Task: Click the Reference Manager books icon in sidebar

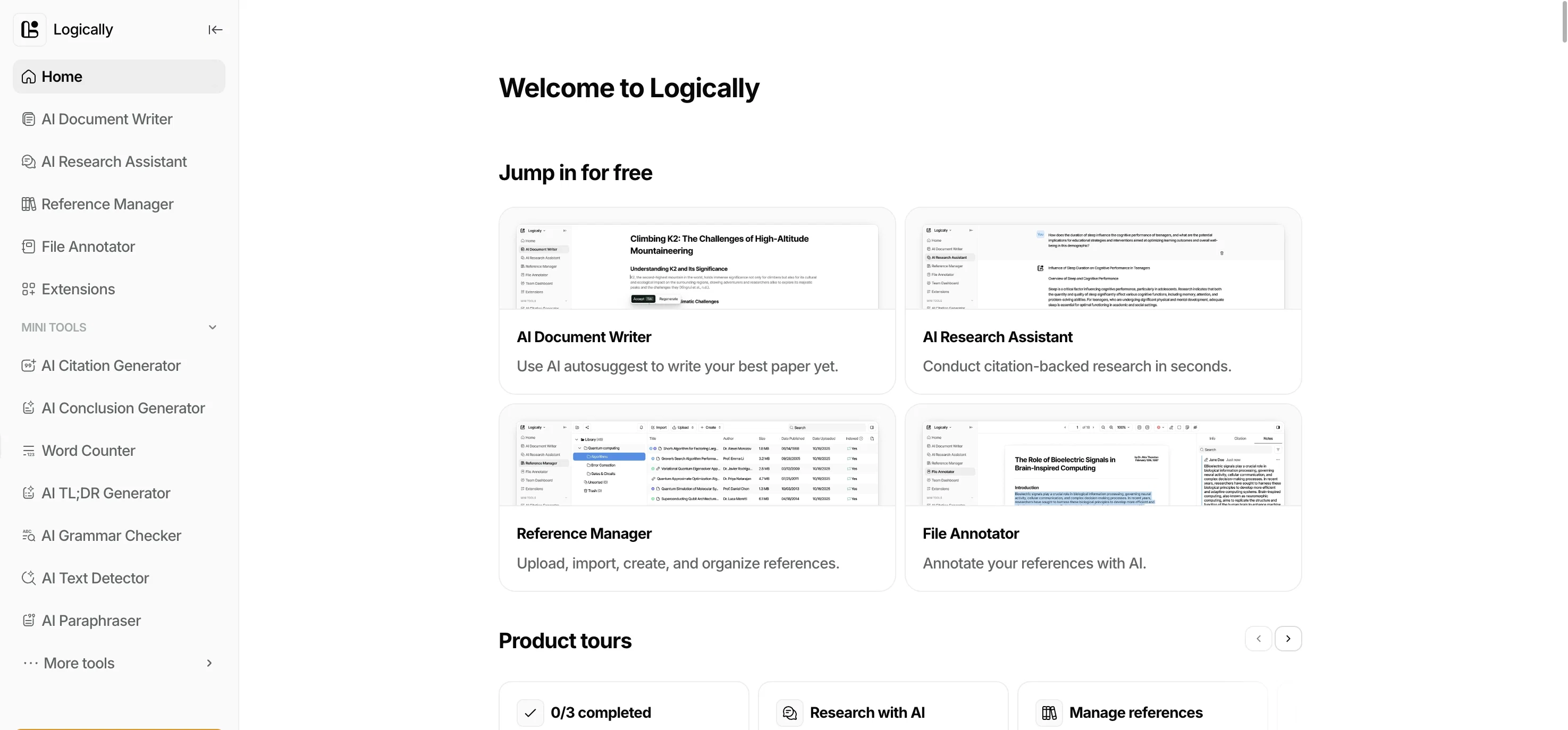Action: (29, 205)
